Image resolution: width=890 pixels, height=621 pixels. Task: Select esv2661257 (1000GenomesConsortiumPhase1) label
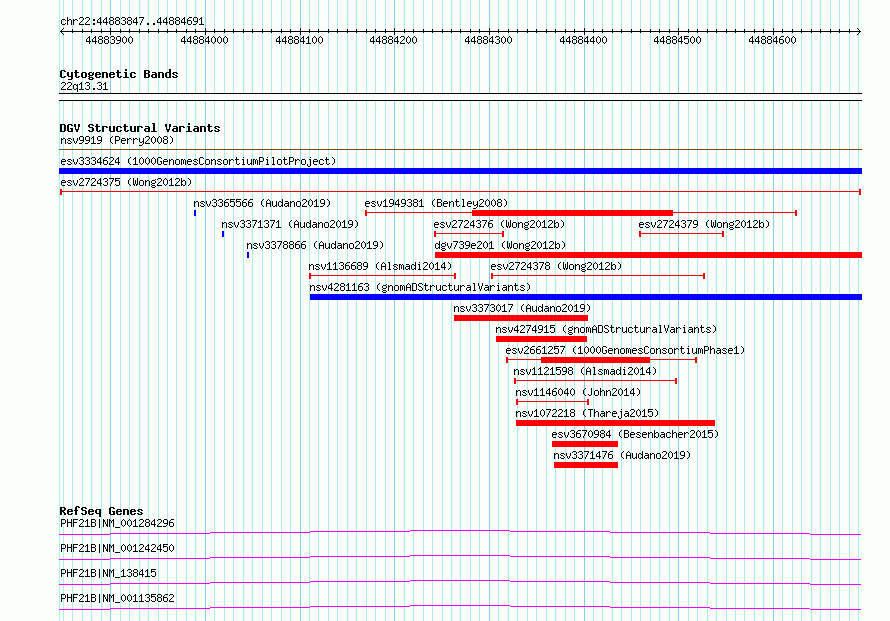625,350
